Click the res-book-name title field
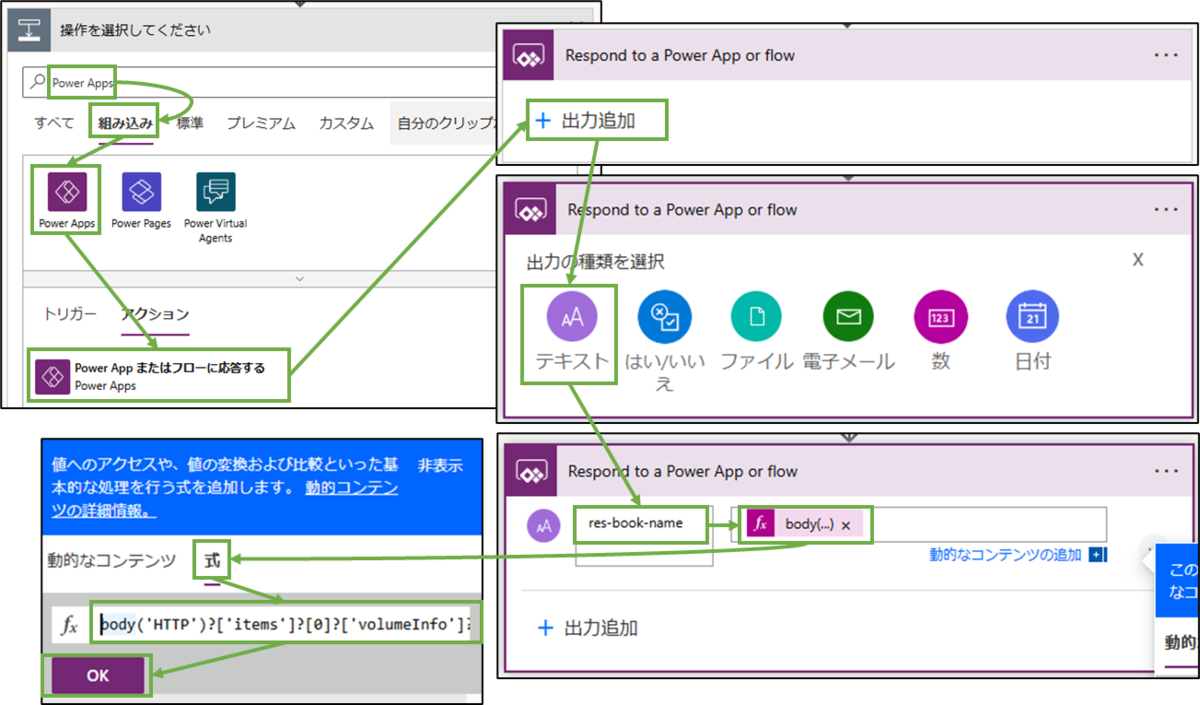Viewport: 1200px width, 705px height. pyautogui.click(x=644, y=524)
